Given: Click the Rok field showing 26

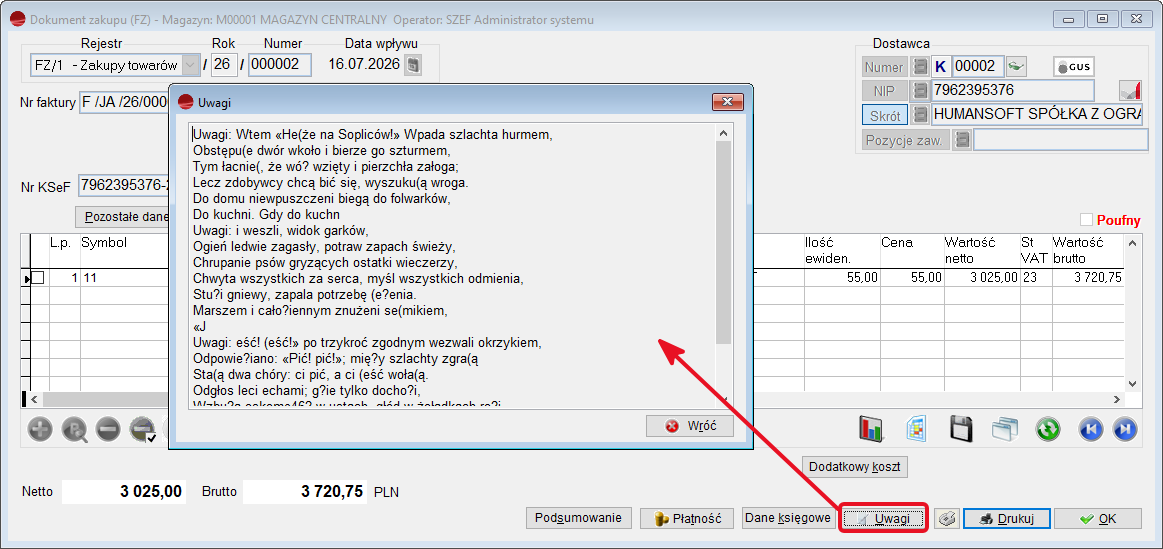Looking at the screenshot, I should (x=225, y=65).
